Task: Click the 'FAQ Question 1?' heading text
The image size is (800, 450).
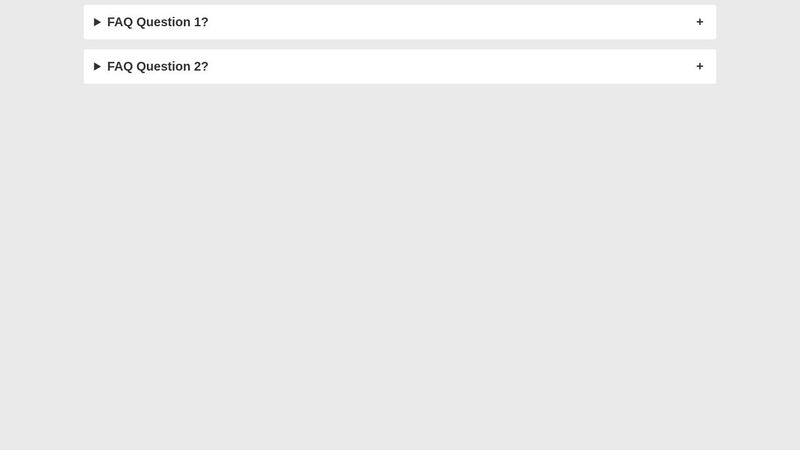Action: tap(158, 22)
